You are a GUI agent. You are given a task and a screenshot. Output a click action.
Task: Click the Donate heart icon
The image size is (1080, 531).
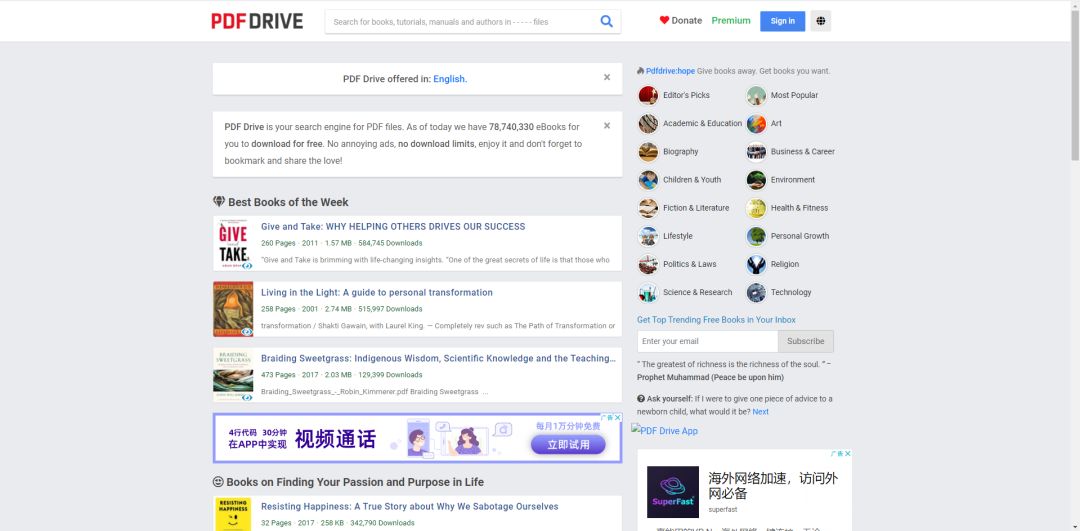pyautogui.click(x=664, y=21)
